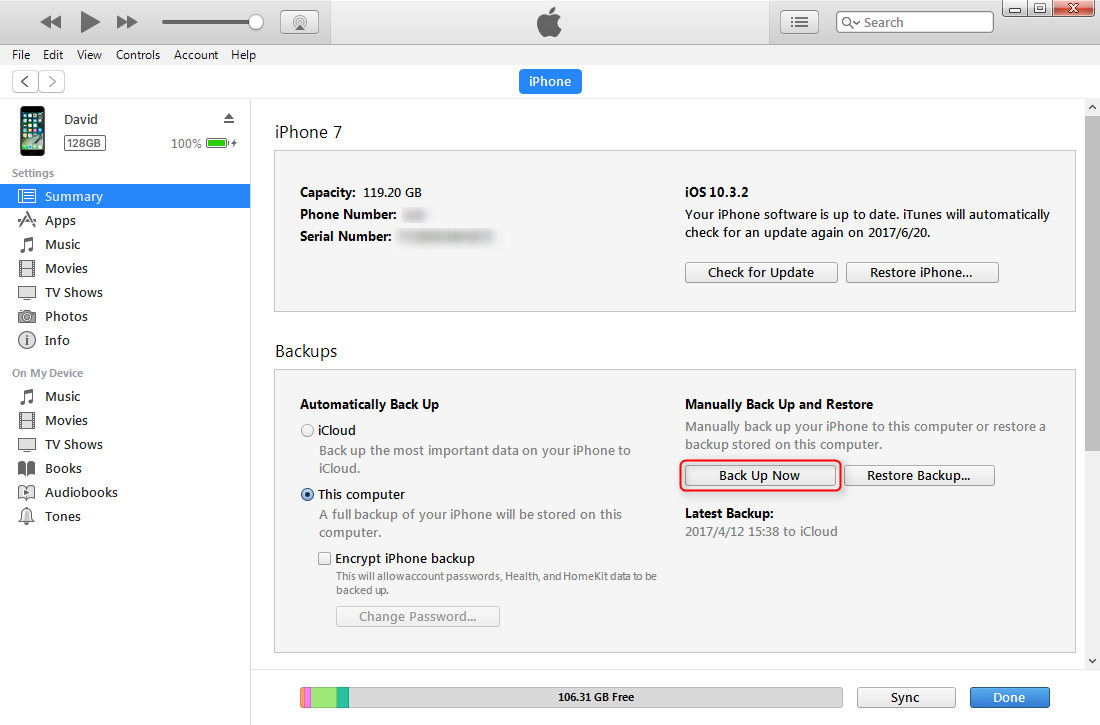The width and height of the screenshot is (1100, 725).
Task: Go back with the left arrow button
Action: (x=25, y=81)
